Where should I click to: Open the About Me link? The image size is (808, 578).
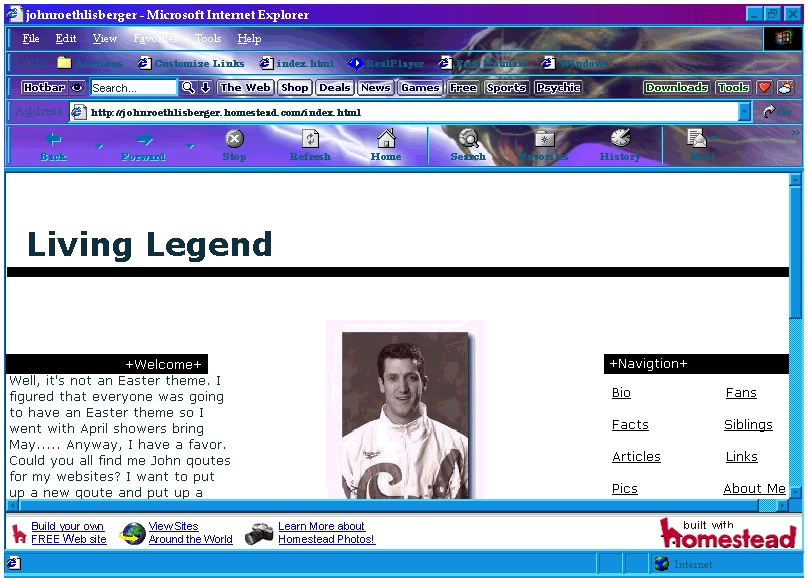point(754,488)
